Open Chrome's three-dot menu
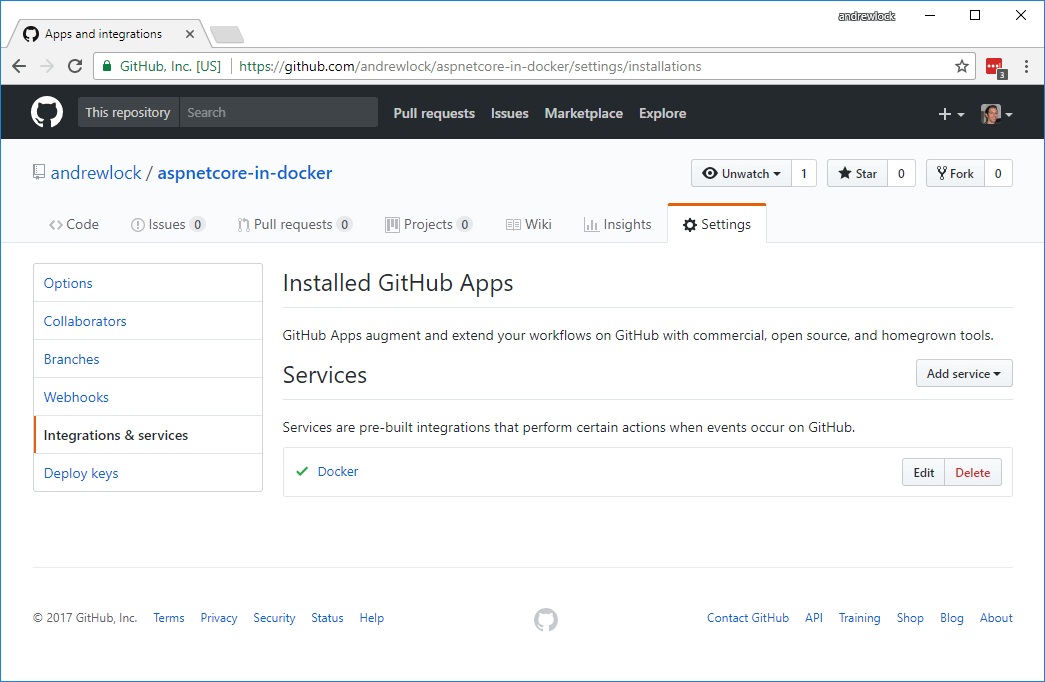Image resolution: width=1045 pixels, height=682 pixels. pyautogui.click(x=1026, y=66)
